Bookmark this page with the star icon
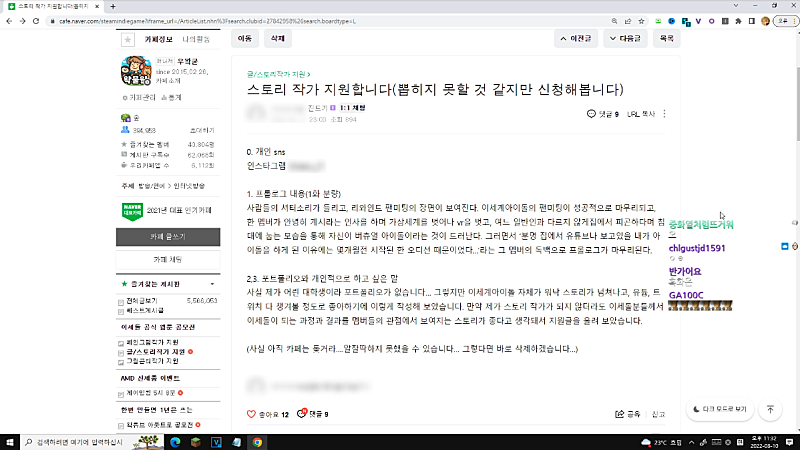This screenshot has height=450, width=800. [641, 21]
